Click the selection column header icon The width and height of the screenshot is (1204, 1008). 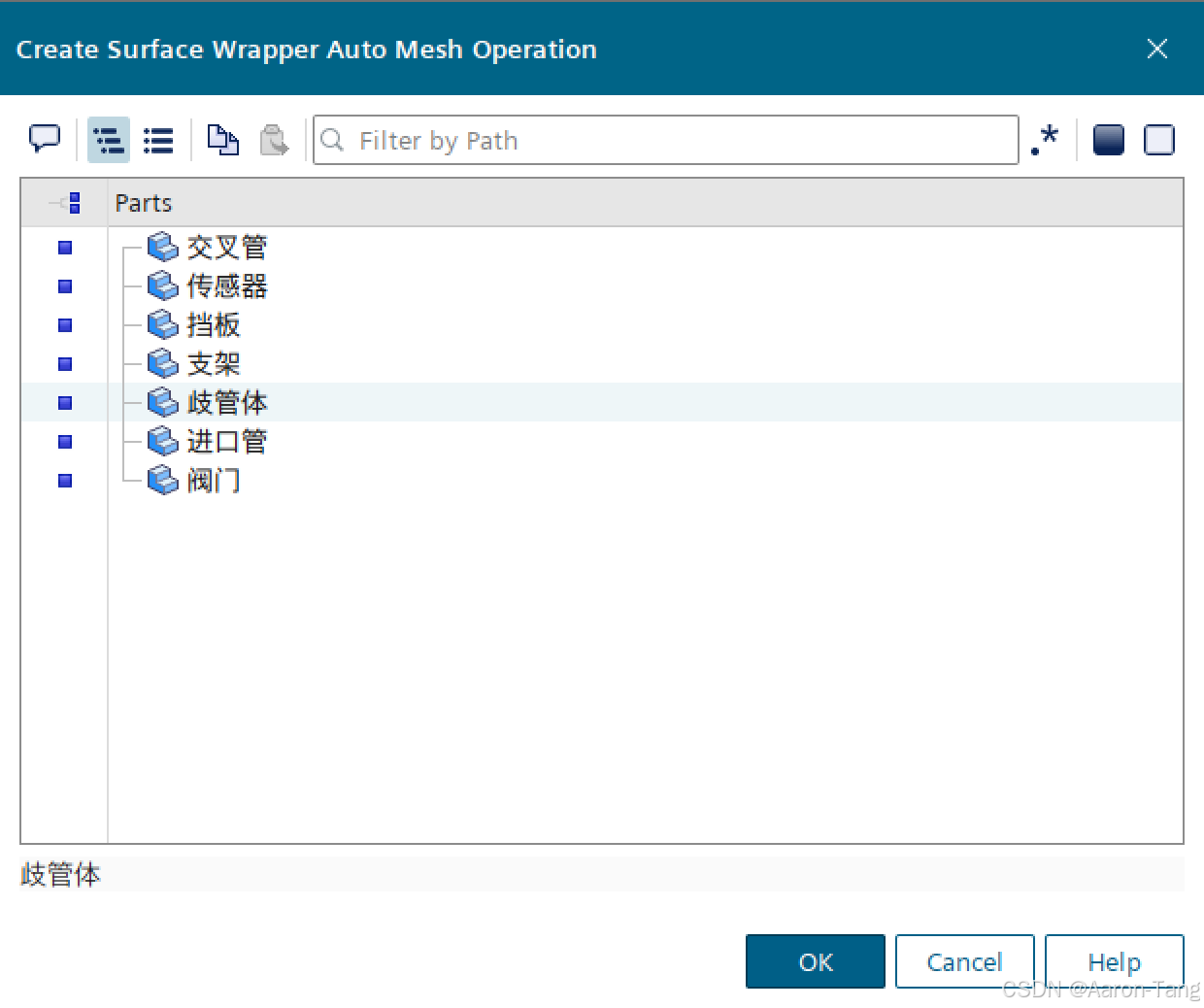pyautogui.click(x=65, y=203)
